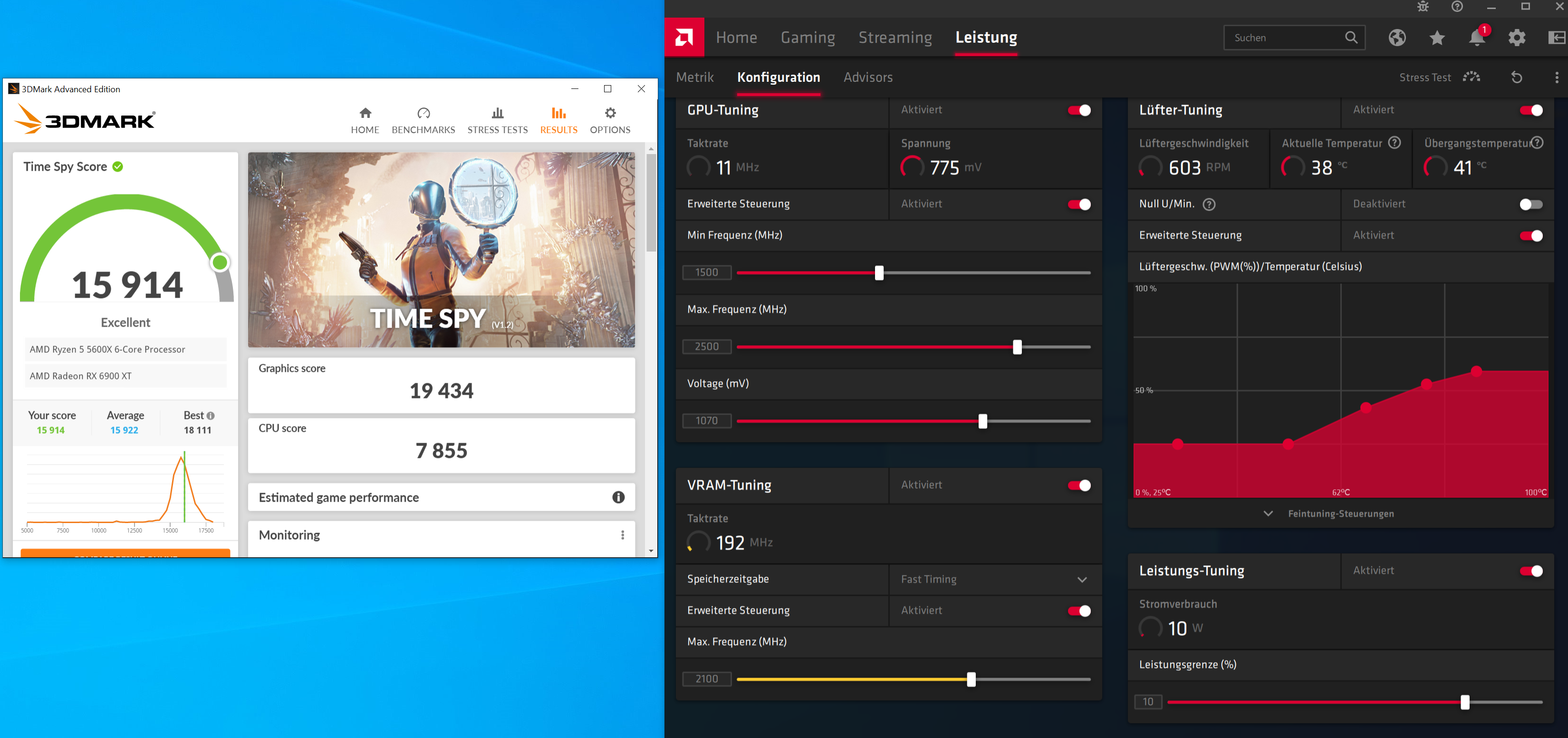Open AMD notifications bell icon
This screenshot has width=1568, height=738.
[1476, 38]
